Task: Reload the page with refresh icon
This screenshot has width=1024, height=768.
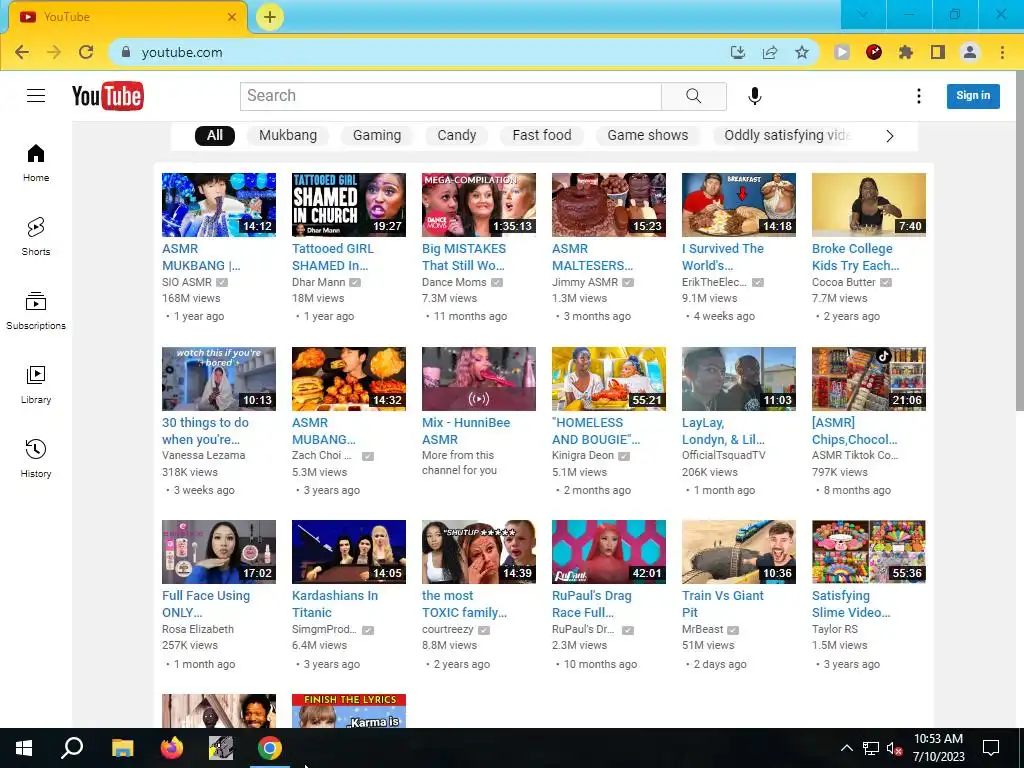Action: tap(86, 52)
